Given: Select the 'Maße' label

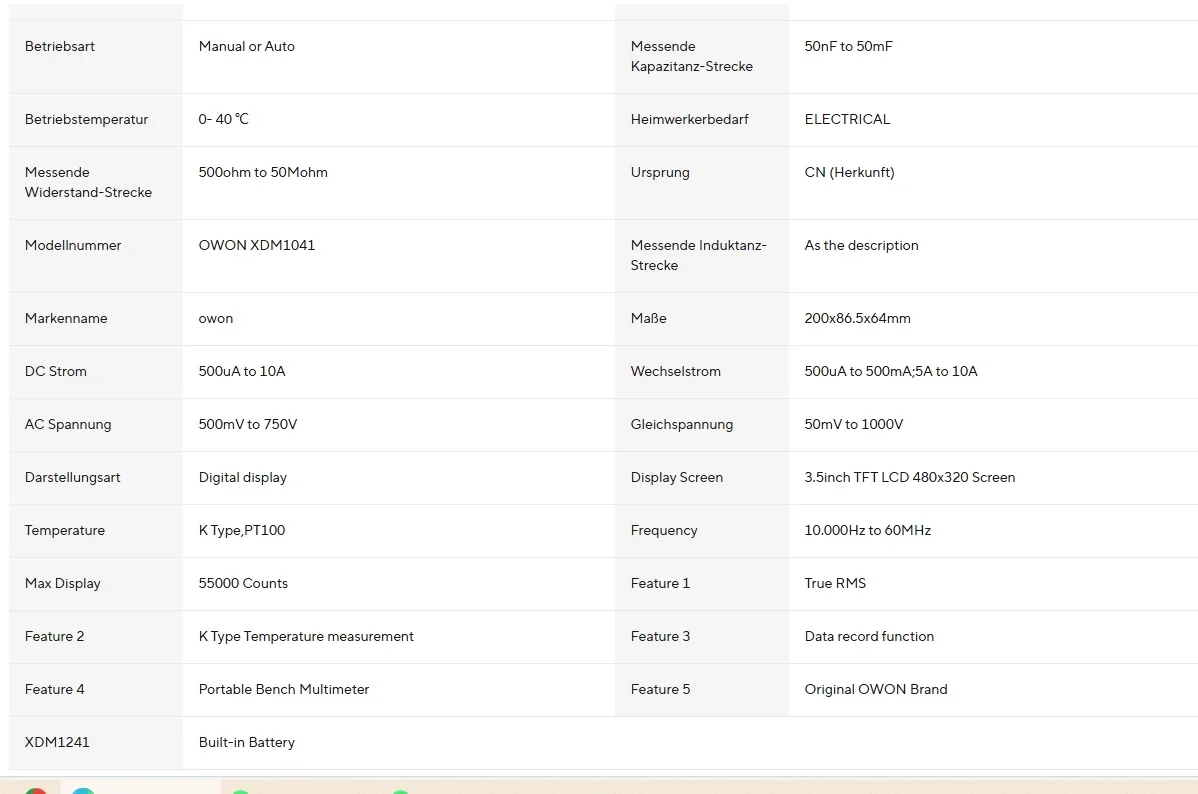Looking at the screenshot, I should [x=648, y=319].
